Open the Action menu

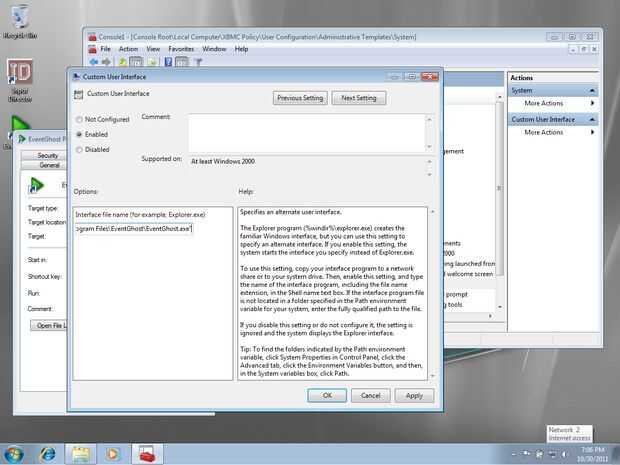[x=129, y=49]
